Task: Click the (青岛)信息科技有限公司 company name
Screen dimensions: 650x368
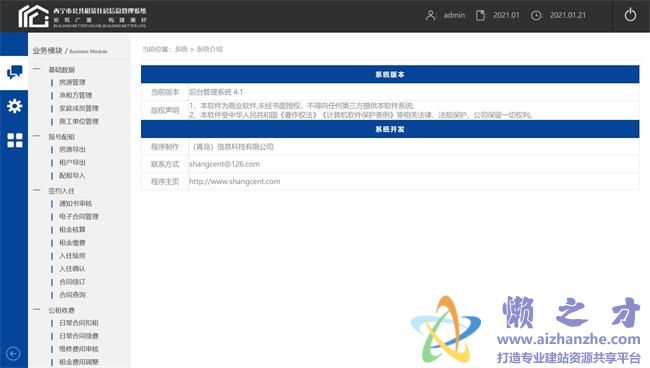Action: click(x=232, y=147)
